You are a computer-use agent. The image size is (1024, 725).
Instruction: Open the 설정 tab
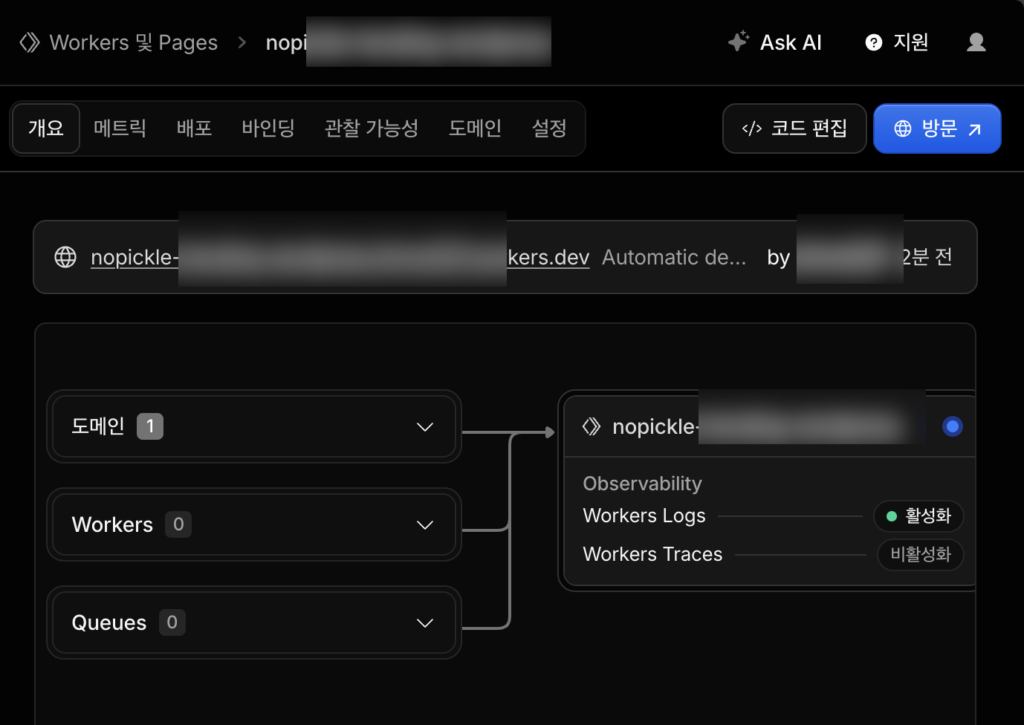549,128
